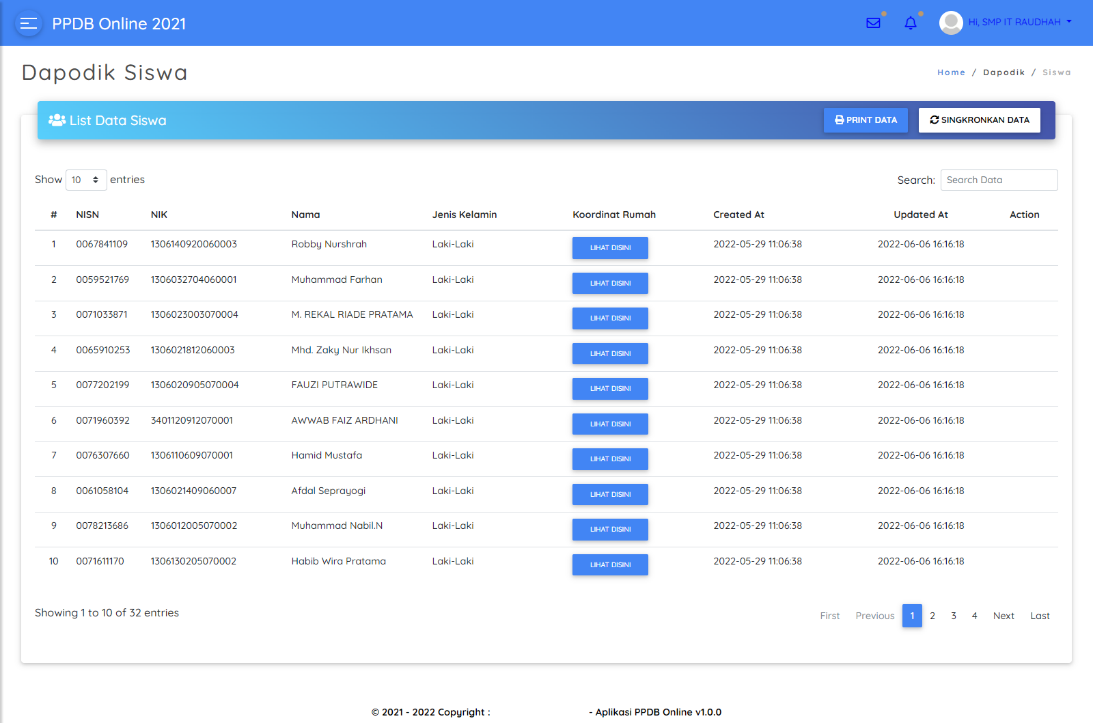
Task: Click the Singkronkan Data button
Action: pyautogui.click(x=979, y=120)
